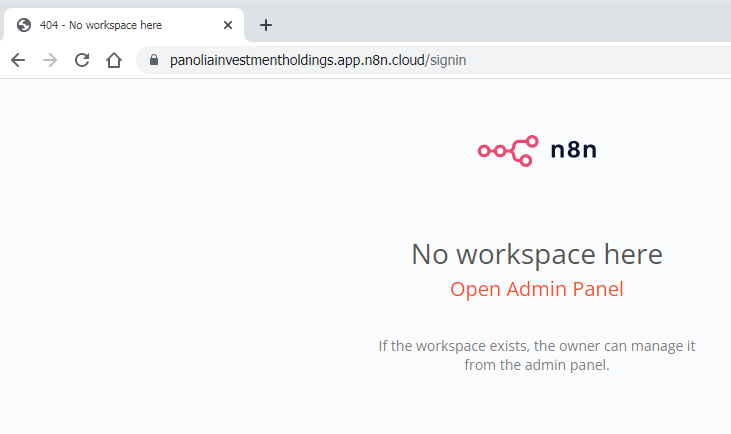This screenshot has height=434, width=731.
Task: Close the '404 - No workspace here' tab
Action: (228, 25)
